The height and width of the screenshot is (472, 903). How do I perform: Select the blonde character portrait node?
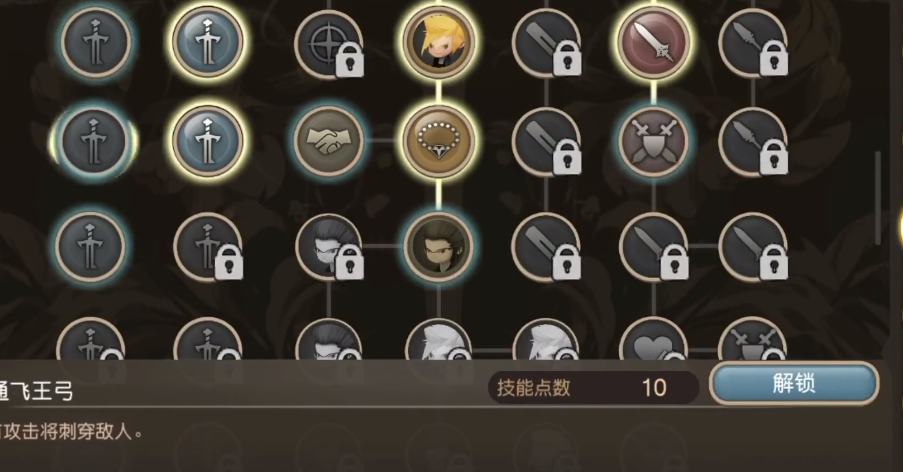(x=438, y=43)
